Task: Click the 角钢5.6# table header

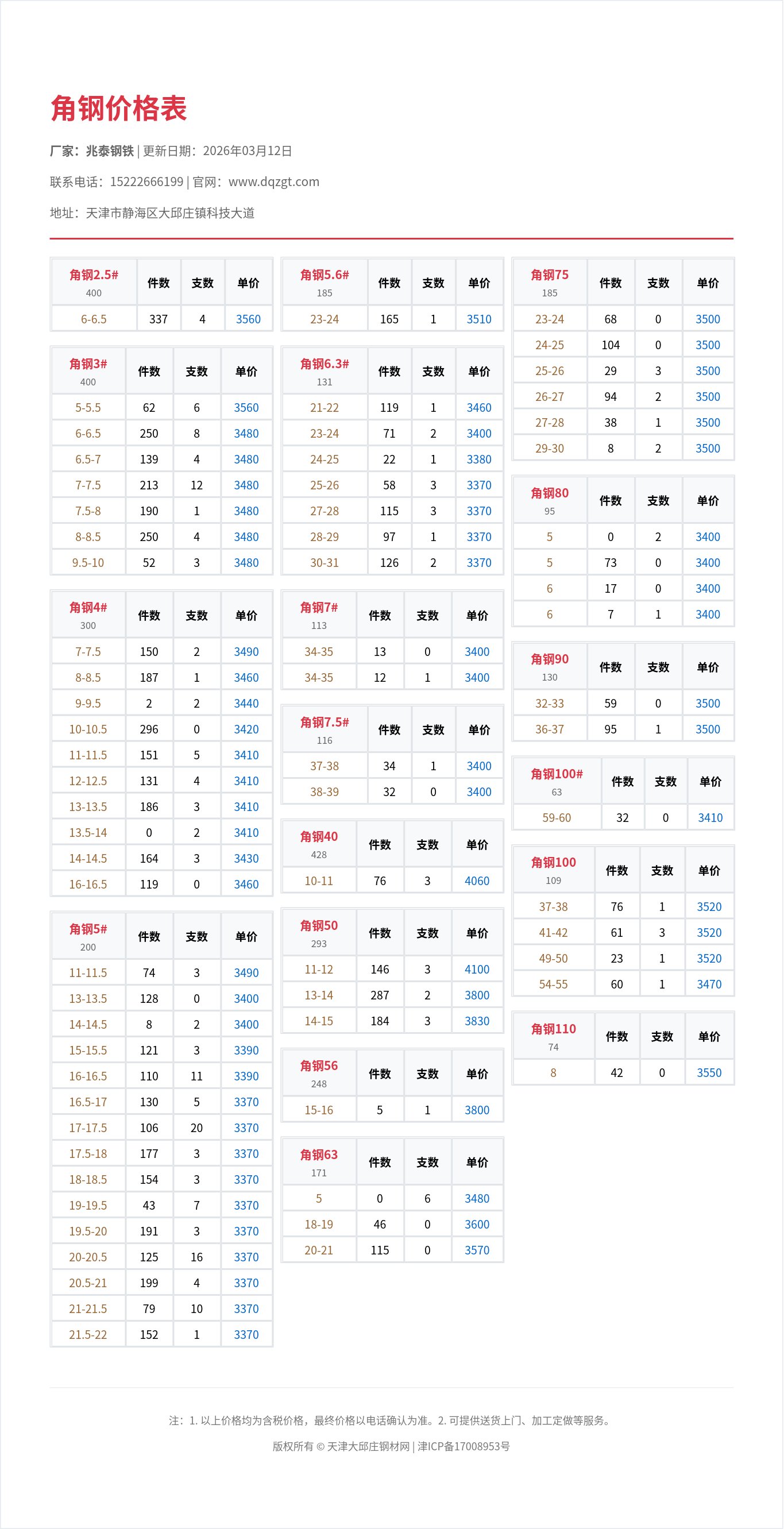Action: (x=325, y=283)
